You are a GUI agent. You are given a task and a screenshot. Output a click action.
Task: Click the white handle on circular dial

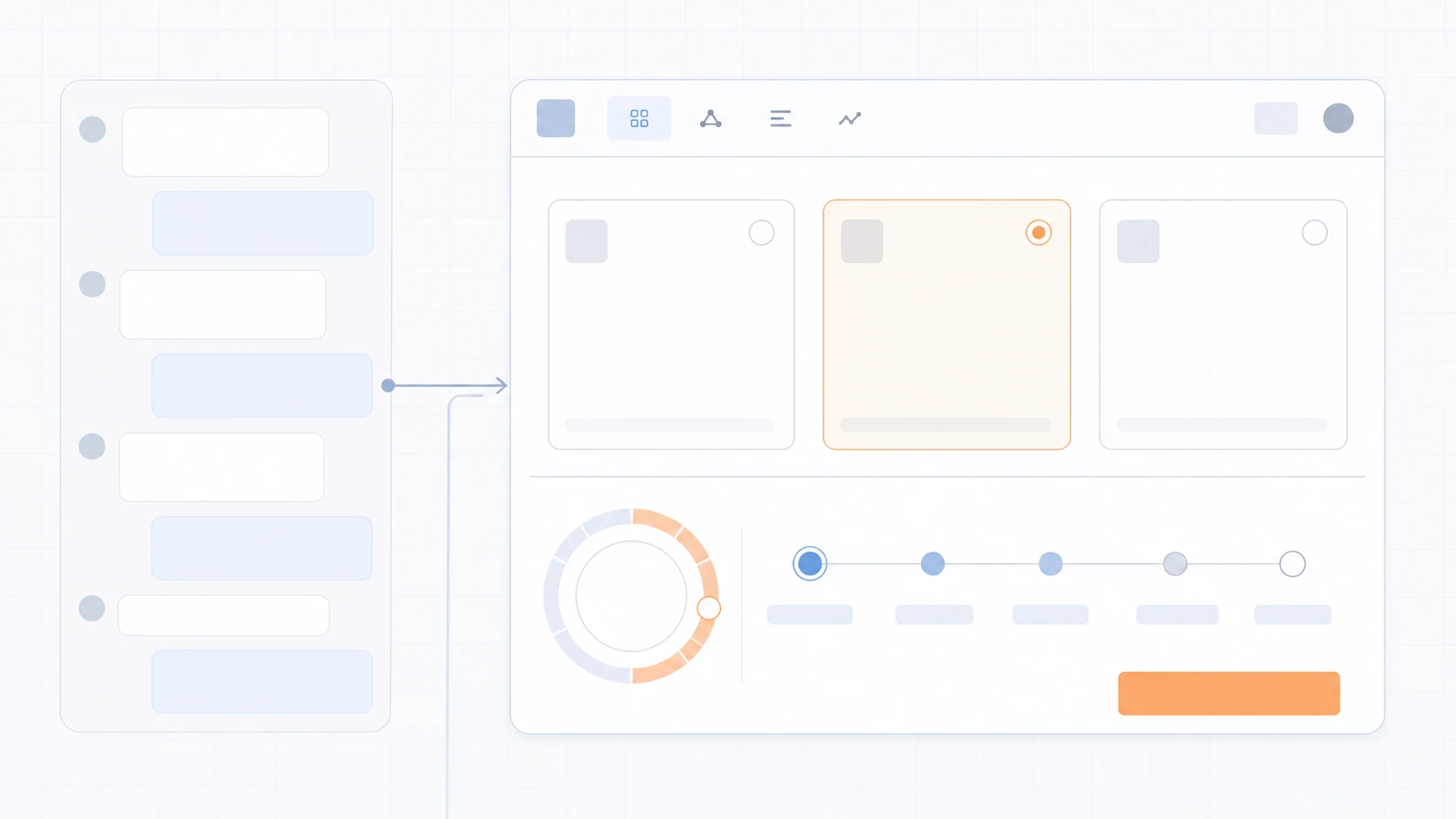pos(709,608)
